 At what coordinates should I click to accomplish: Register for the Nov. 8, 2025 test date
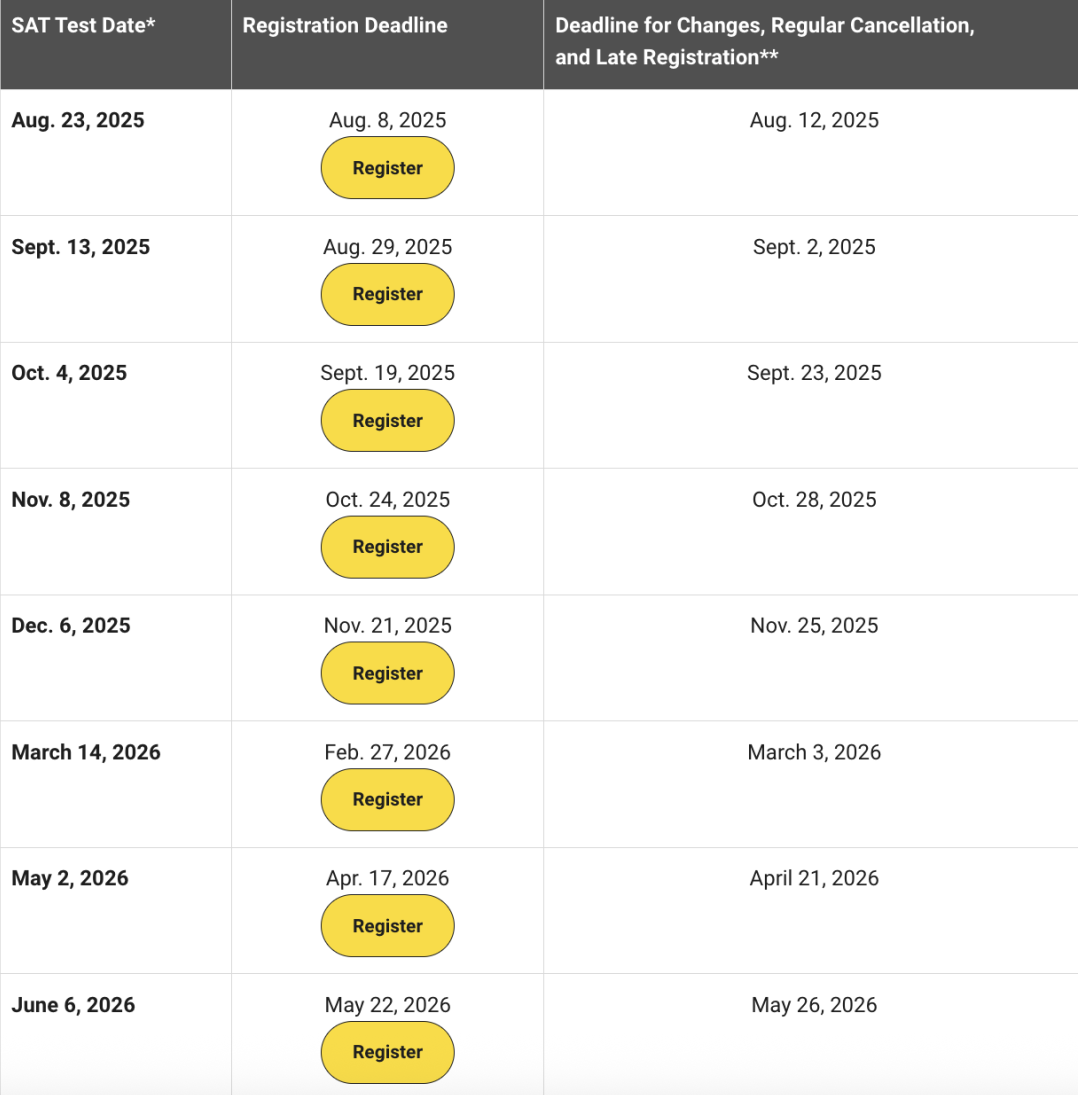click(387, 547)
